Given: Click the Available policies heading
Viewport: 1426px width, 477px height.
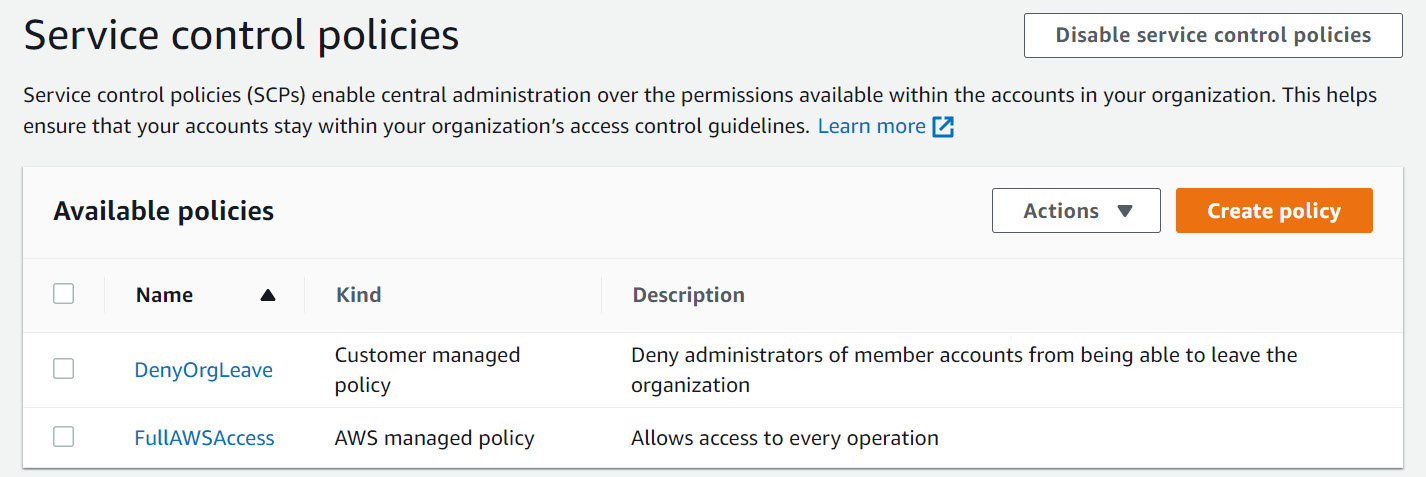Looking at the screenshot, I should [164, 211].
